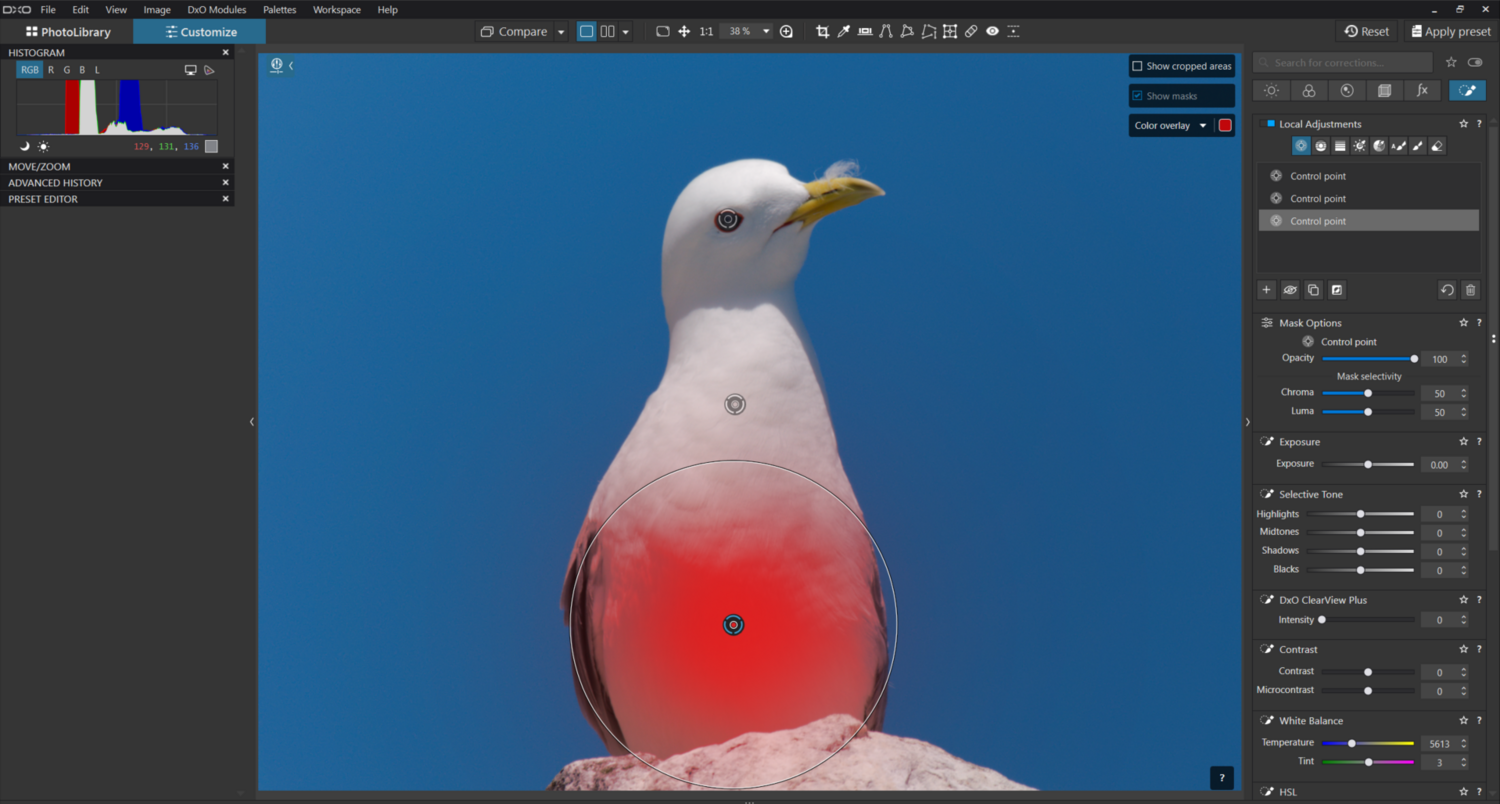Expand the Compare options dropdown arrow
The width and height of the screenshot is (1500, 804).
pos(561,32)
